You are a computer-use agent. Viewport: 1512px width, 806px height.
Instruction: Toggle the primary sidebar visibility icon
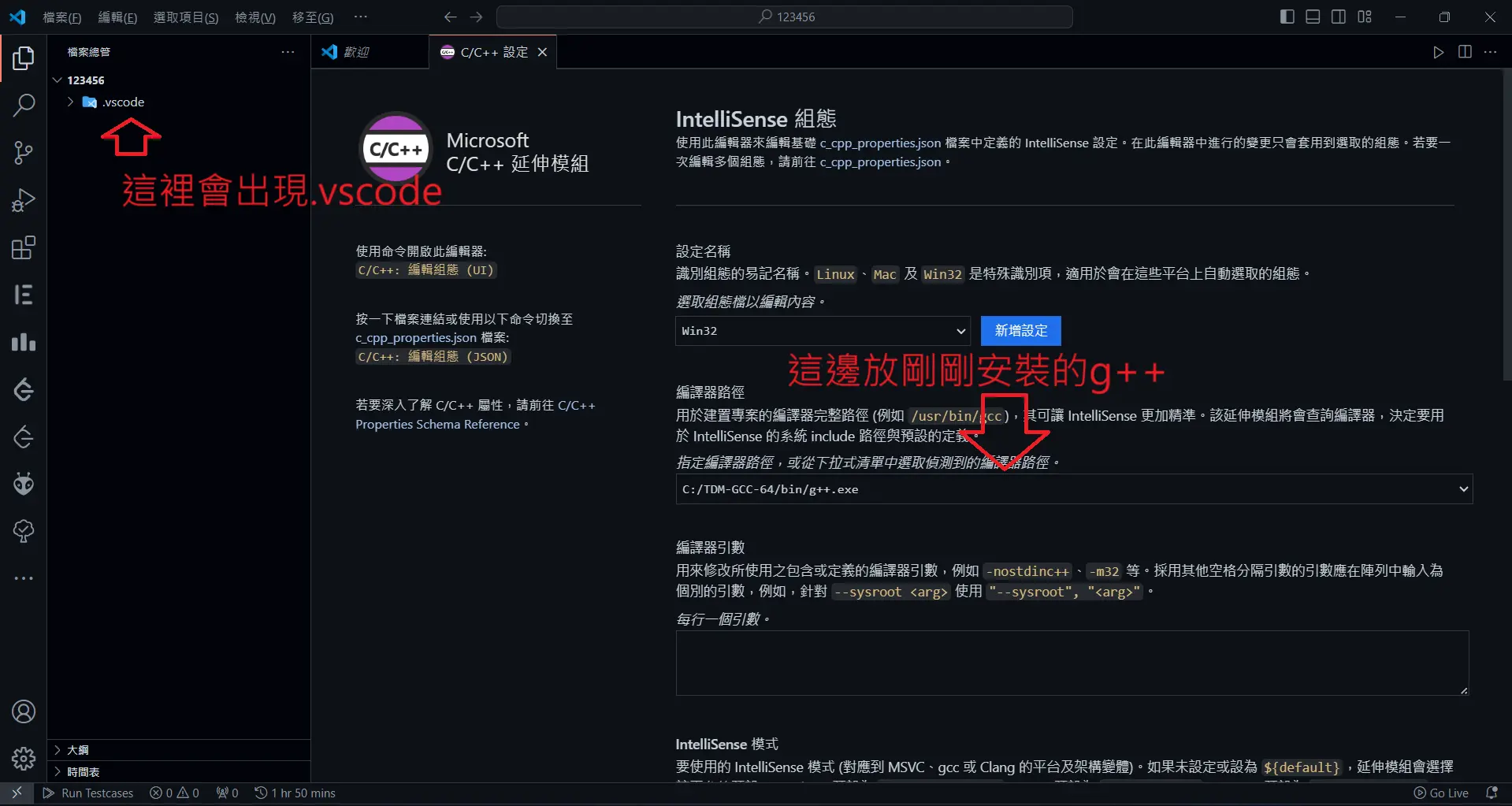click(x=1286, y=16)
